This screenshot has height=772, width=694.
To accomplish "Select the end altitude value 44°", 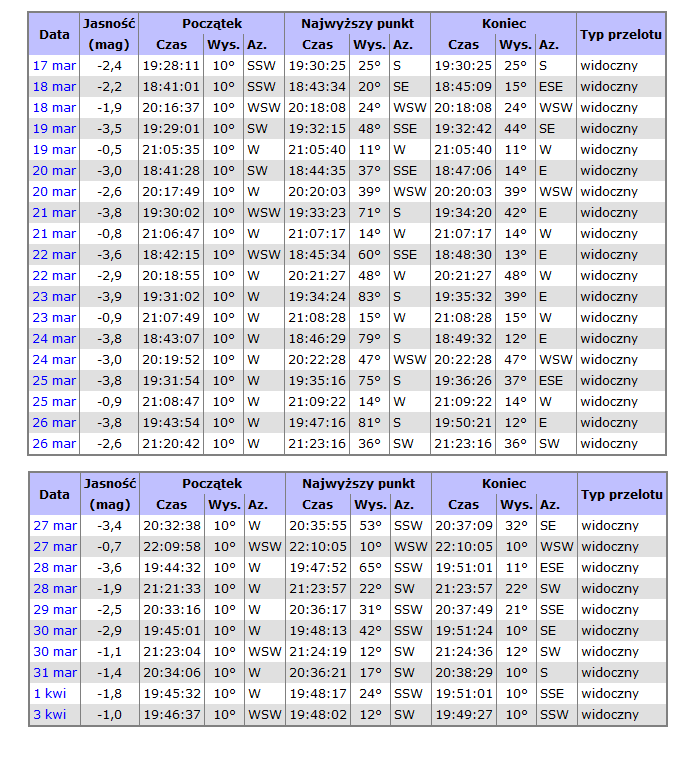I will click(515, 129).
